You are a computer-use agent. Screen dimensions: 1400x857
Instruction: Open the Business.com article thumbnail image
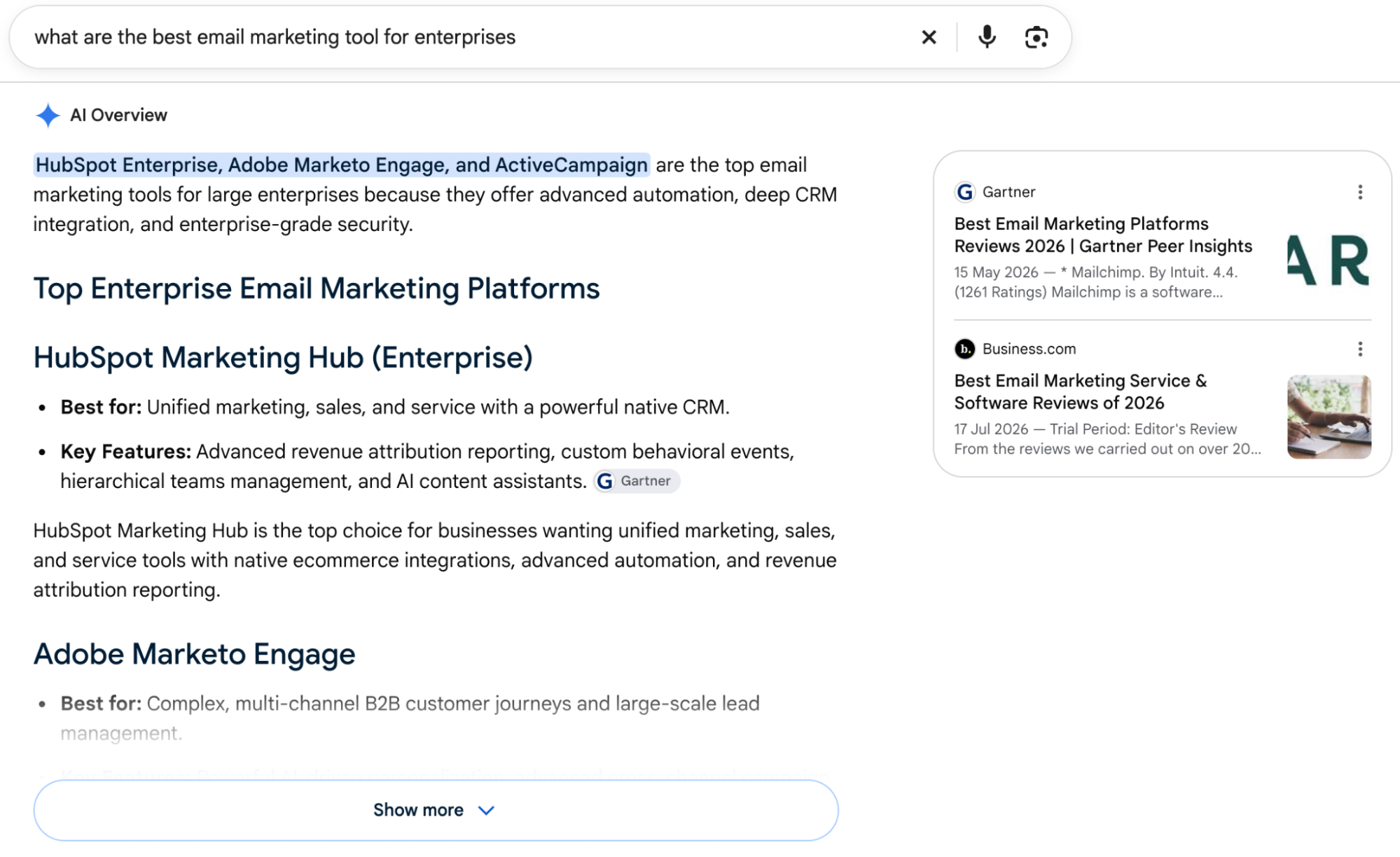point(1329,417)
